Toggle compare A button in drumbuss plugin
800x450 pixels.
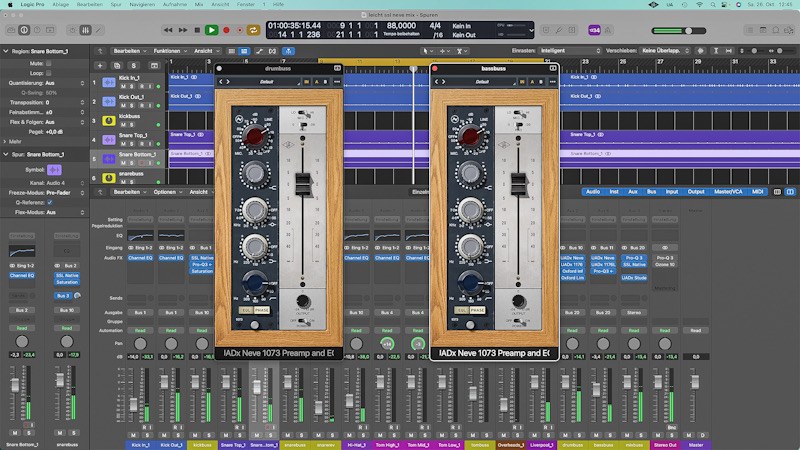click(x=316, y=82)
